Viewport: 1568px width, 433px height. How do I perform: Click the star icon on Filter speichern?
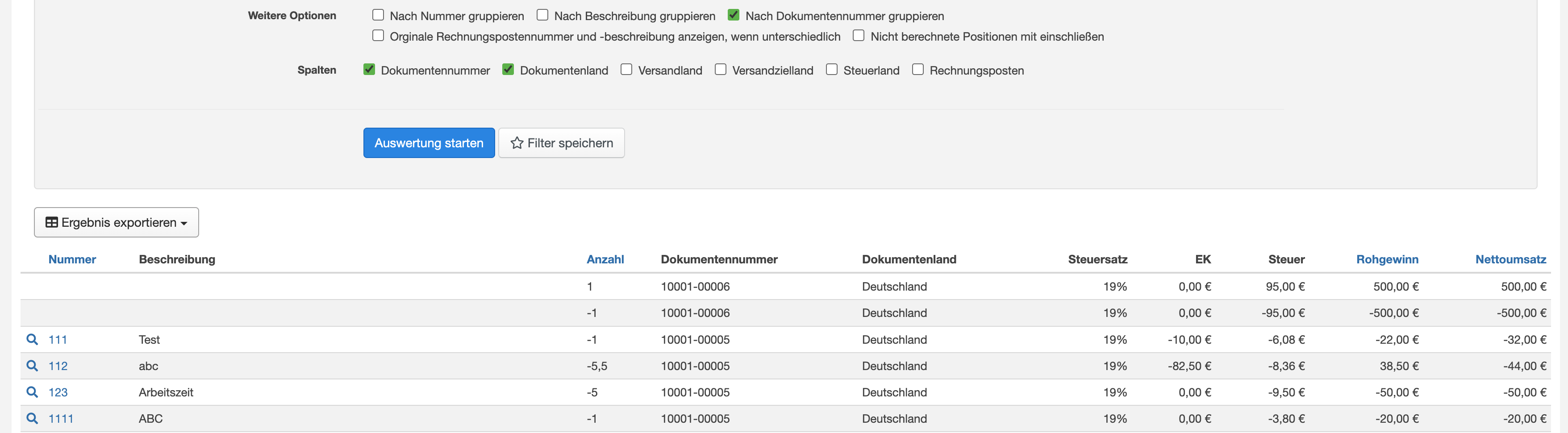(517, 143)
